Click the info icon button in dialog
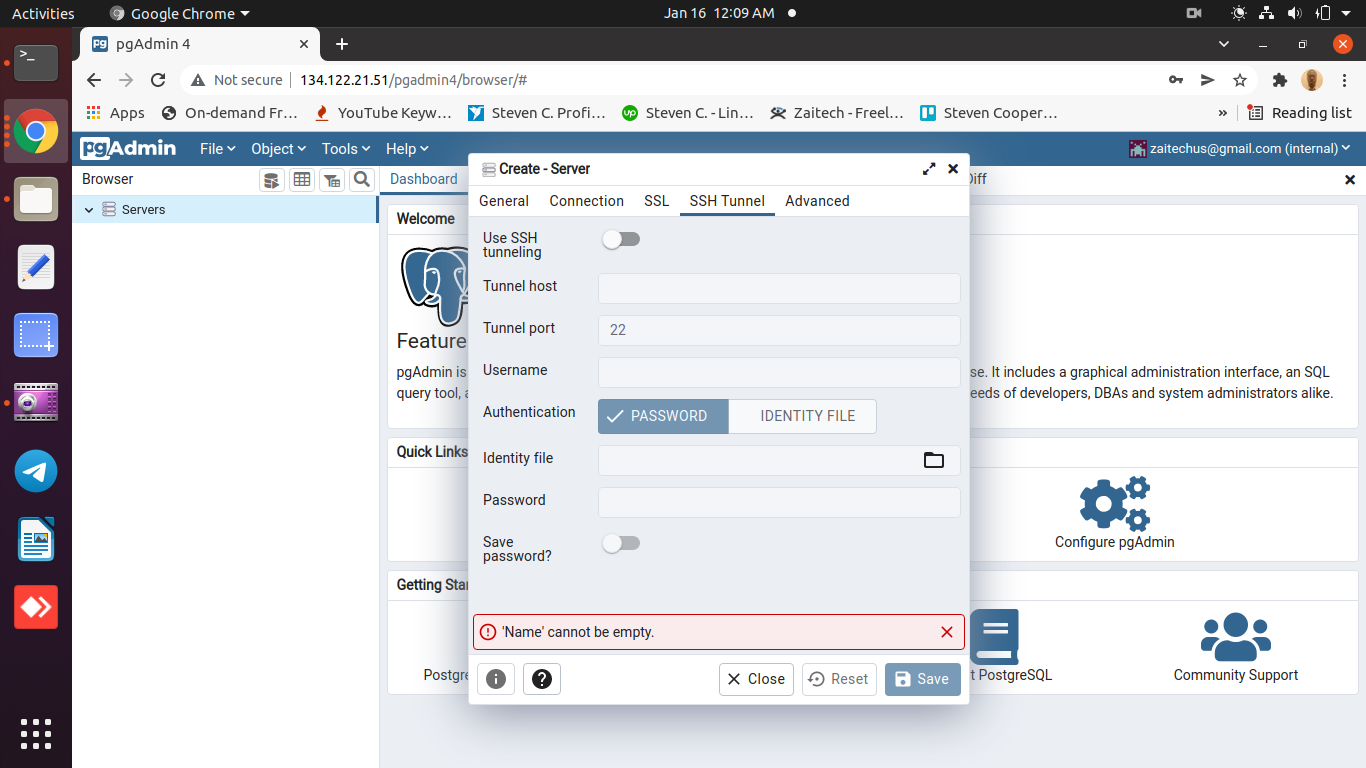The height and width of the screenshot is (768, 1366). click(x=496, y=679)
